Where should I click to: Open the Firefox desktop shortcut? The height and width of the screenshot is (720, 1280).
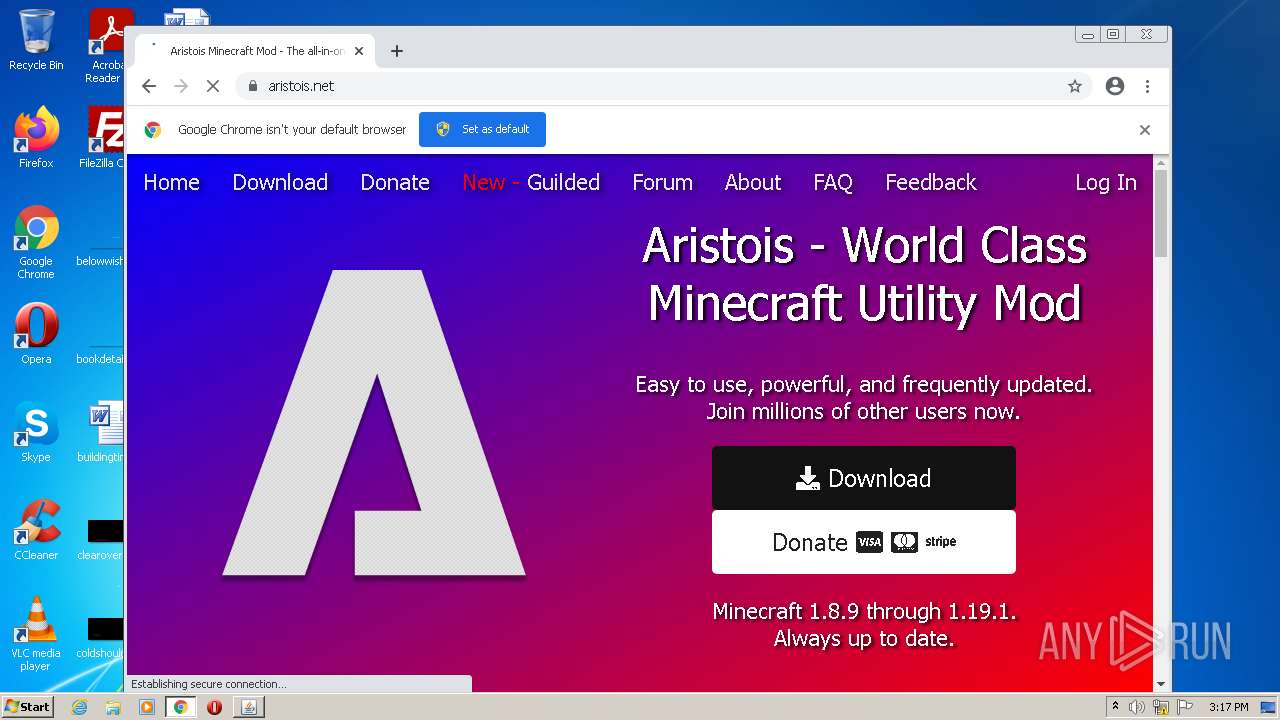[36, 137]
